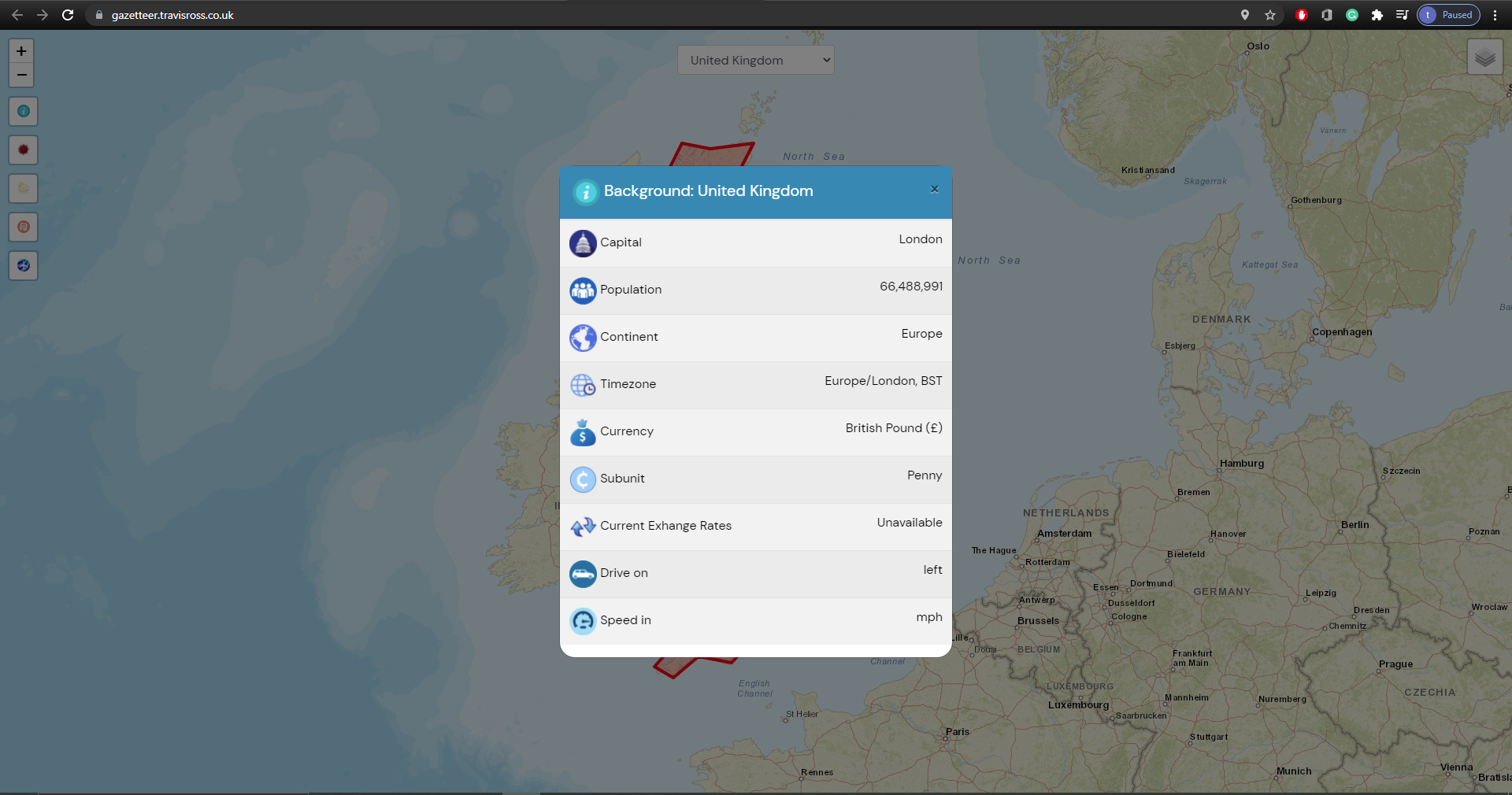Image resolution: width=1512 pixels, height=795 pixels.
Task: Click the map zoom out minus button
Action: pos(21,75)
